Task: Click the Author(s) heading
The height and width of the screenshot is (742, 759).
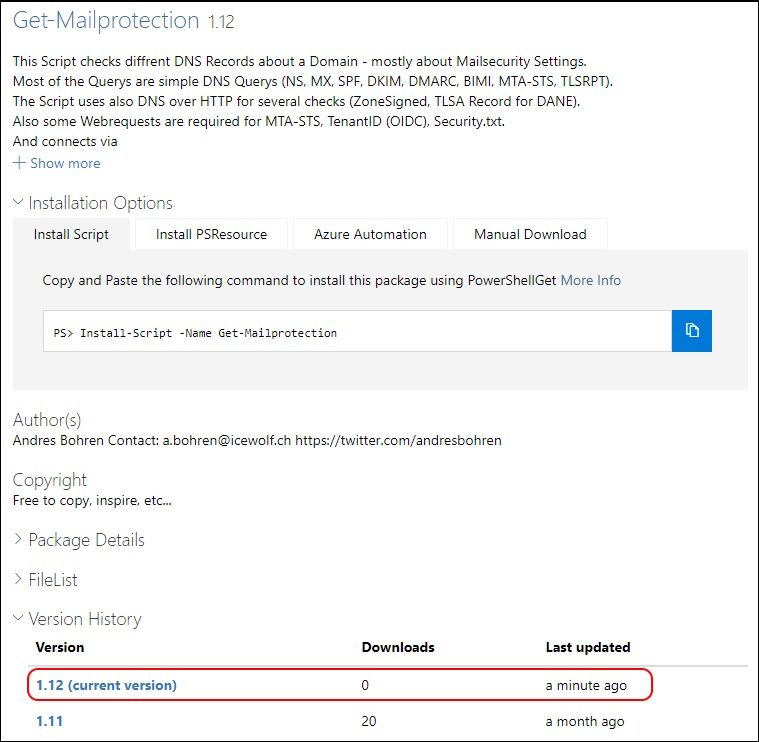Action: (47, 420)
